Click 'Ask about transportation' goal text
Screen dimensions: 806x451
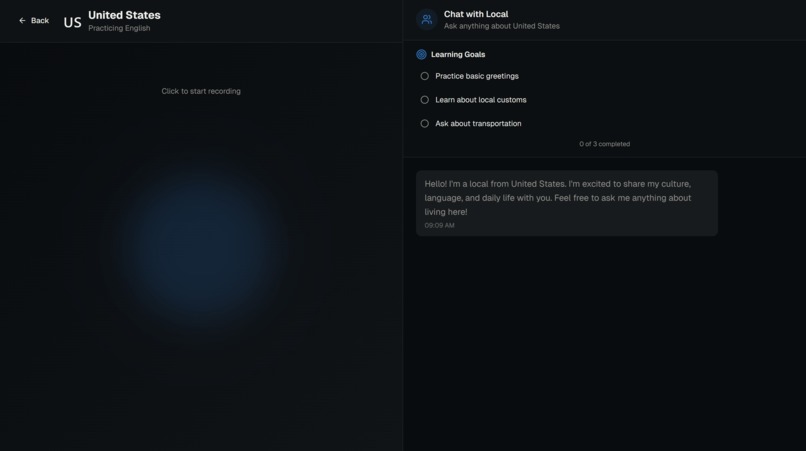click(478, 123)
